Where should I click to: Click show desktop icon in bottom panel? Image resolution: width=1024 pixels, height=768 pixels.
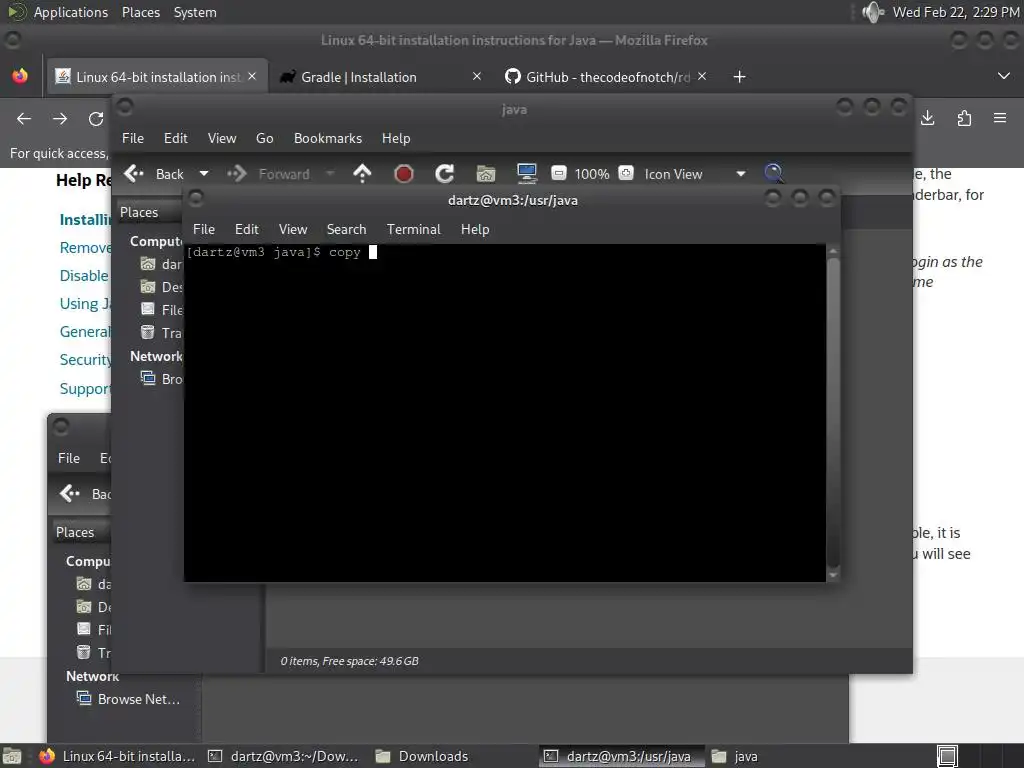pyautogui.click(x=12, y=756)
